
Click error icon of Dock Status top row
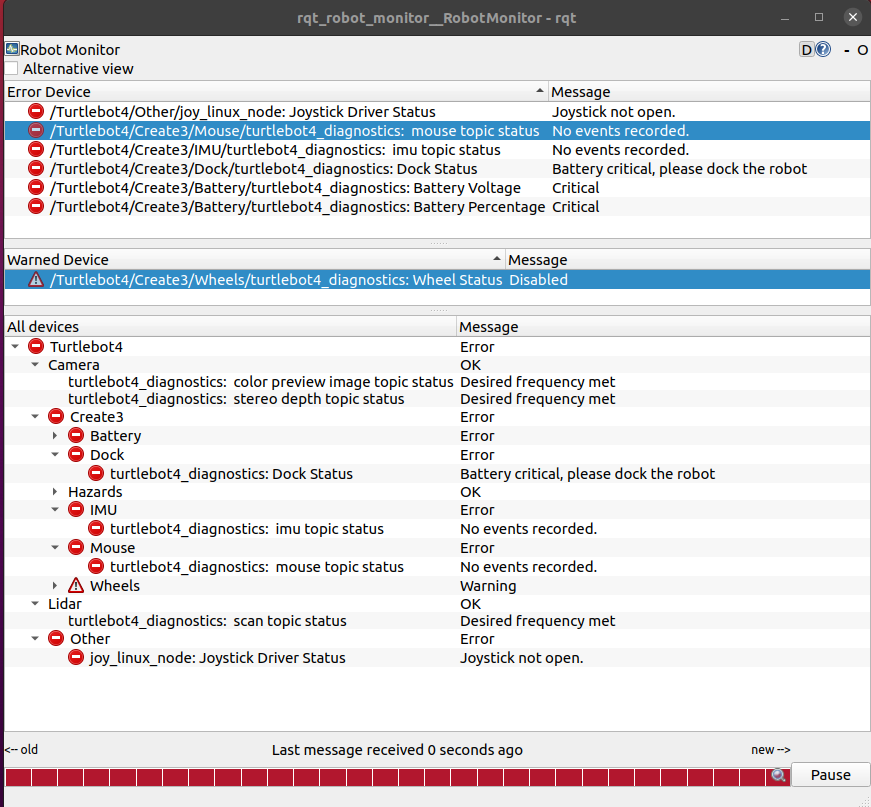click(36, 168)
